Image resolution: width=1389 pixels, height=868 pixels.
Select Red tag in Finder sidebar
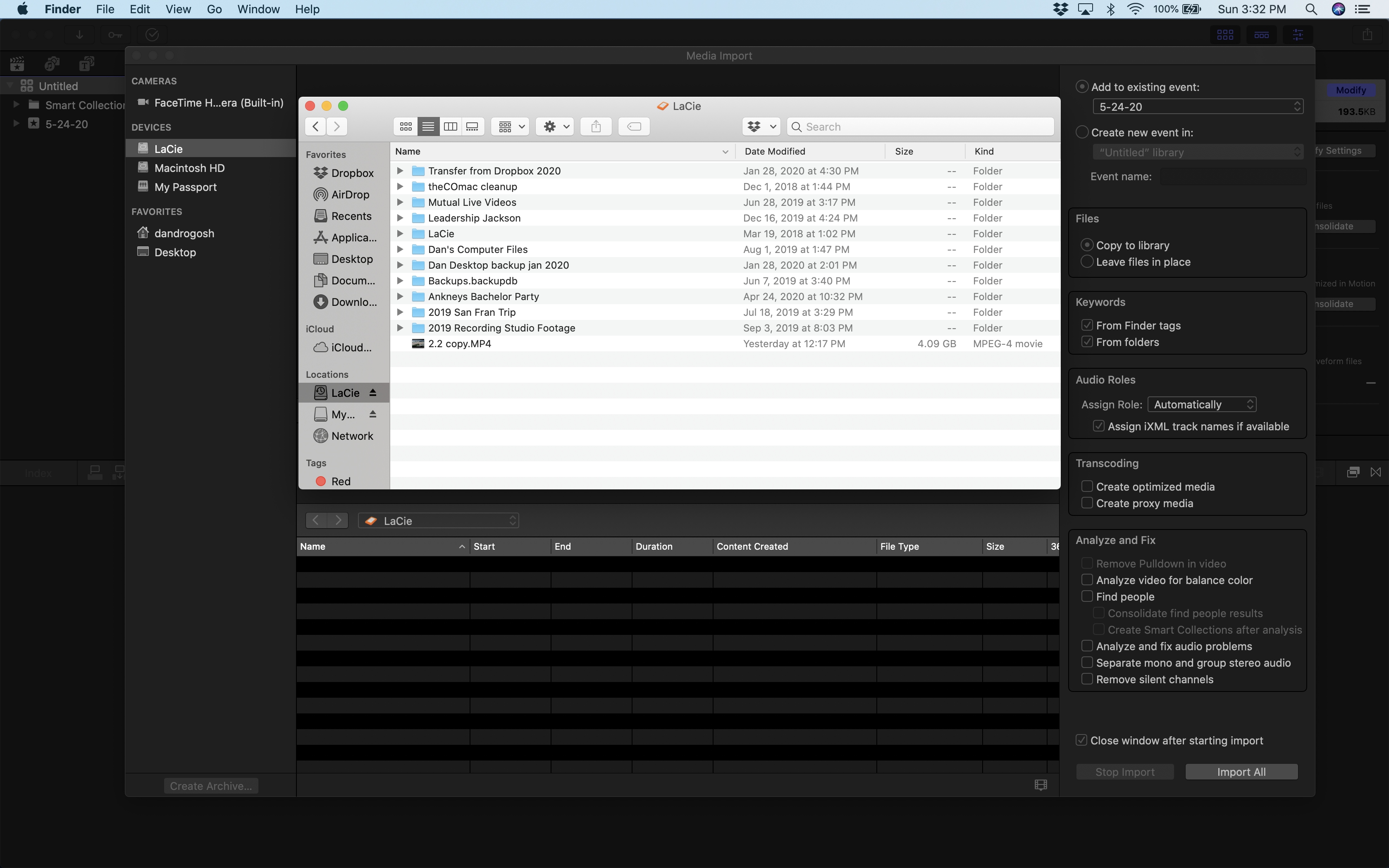[340, 481]
